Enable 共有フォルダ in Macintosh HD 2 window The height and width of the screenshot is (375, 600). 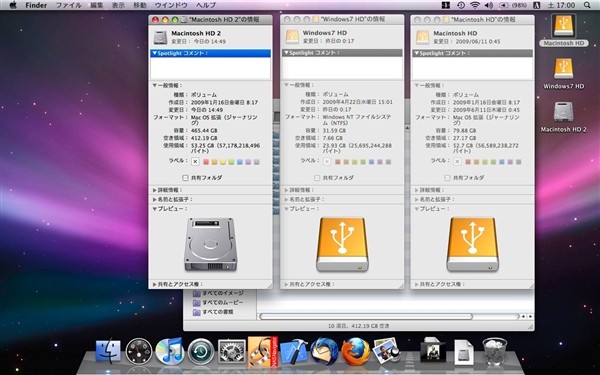coord(186,178)
